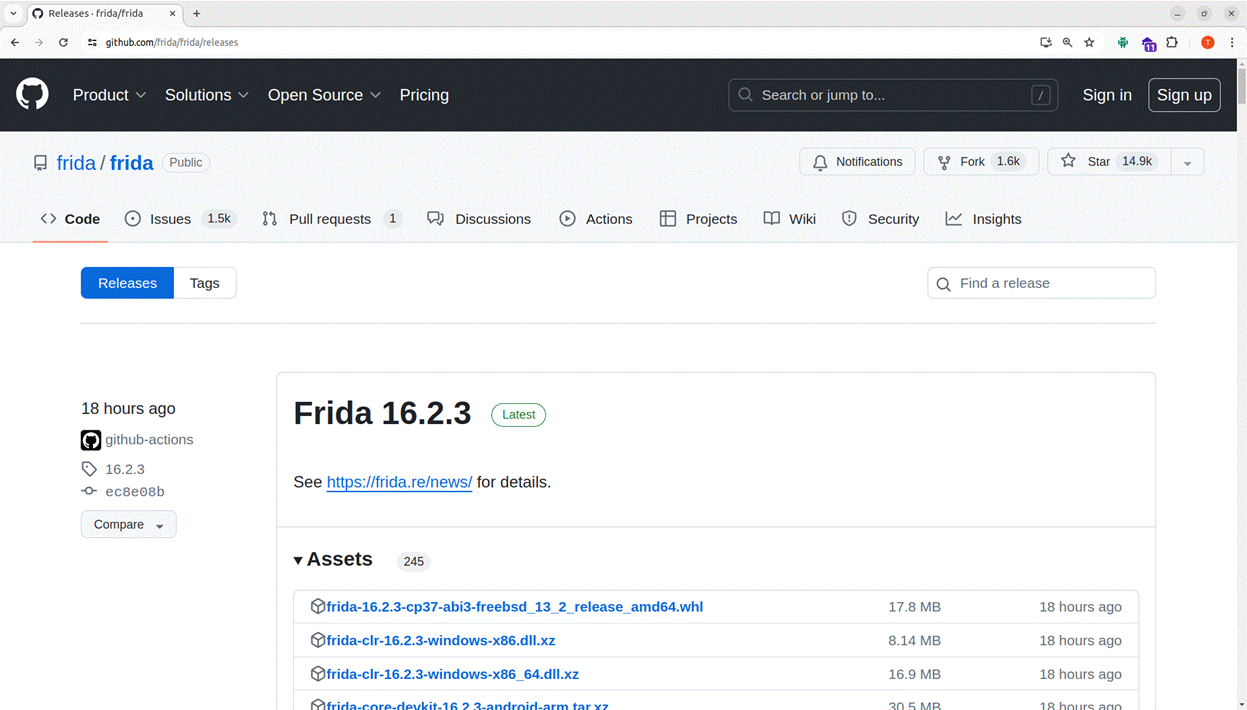
Task: Reload the page
Action: coord(63,42)
